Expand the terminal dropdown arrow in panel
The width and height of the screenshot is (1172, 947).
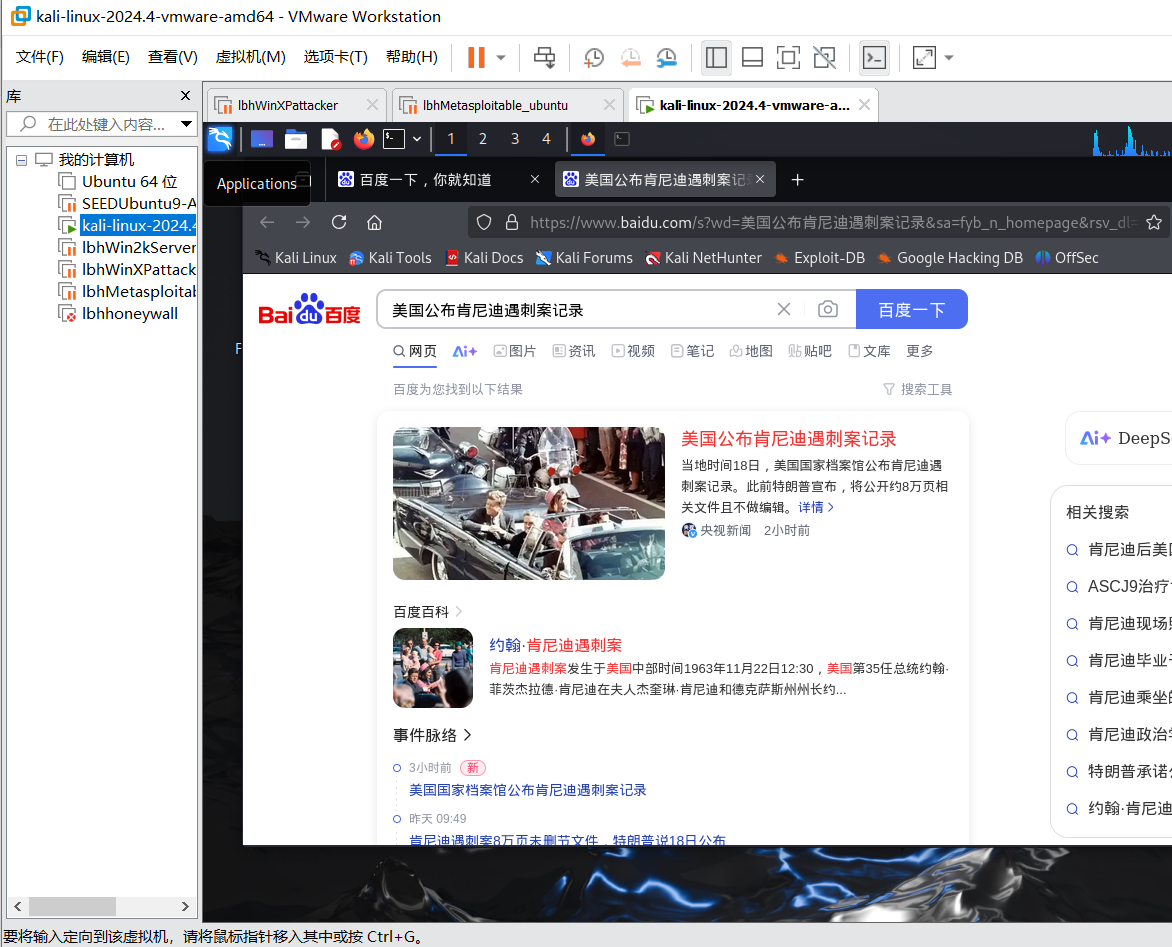[417, 139]
